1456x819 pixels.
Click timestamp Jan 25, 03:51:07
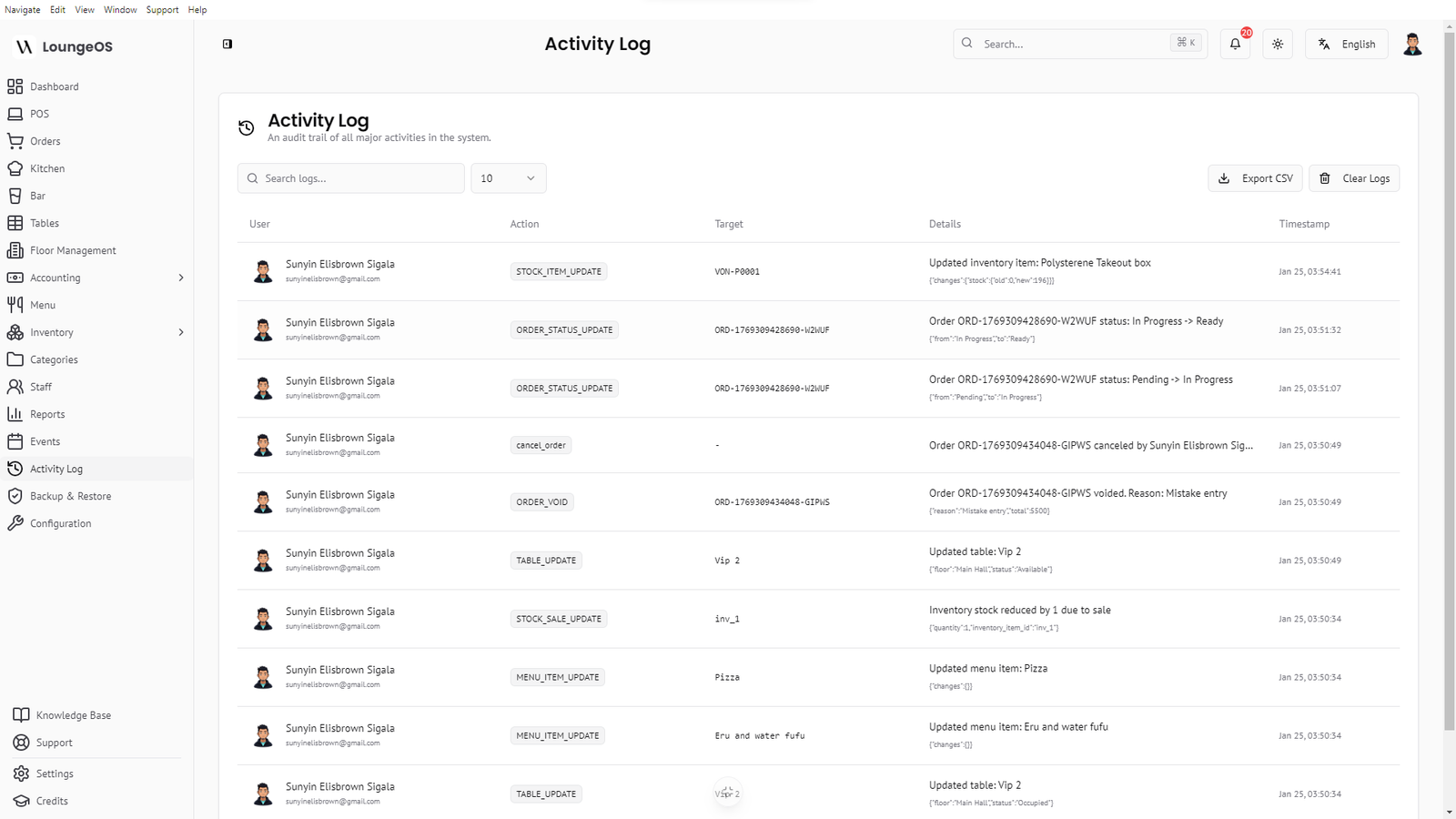pos(1309,388)
